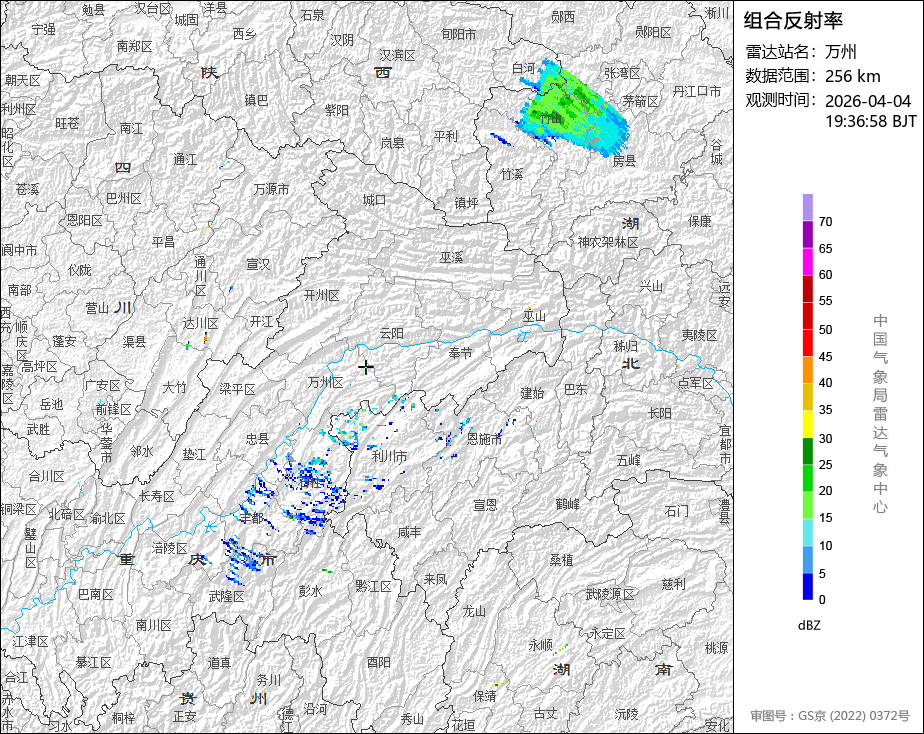
Task: Click the dark blue 0 dBZ legend color
Action: click(x=807, y=587)
